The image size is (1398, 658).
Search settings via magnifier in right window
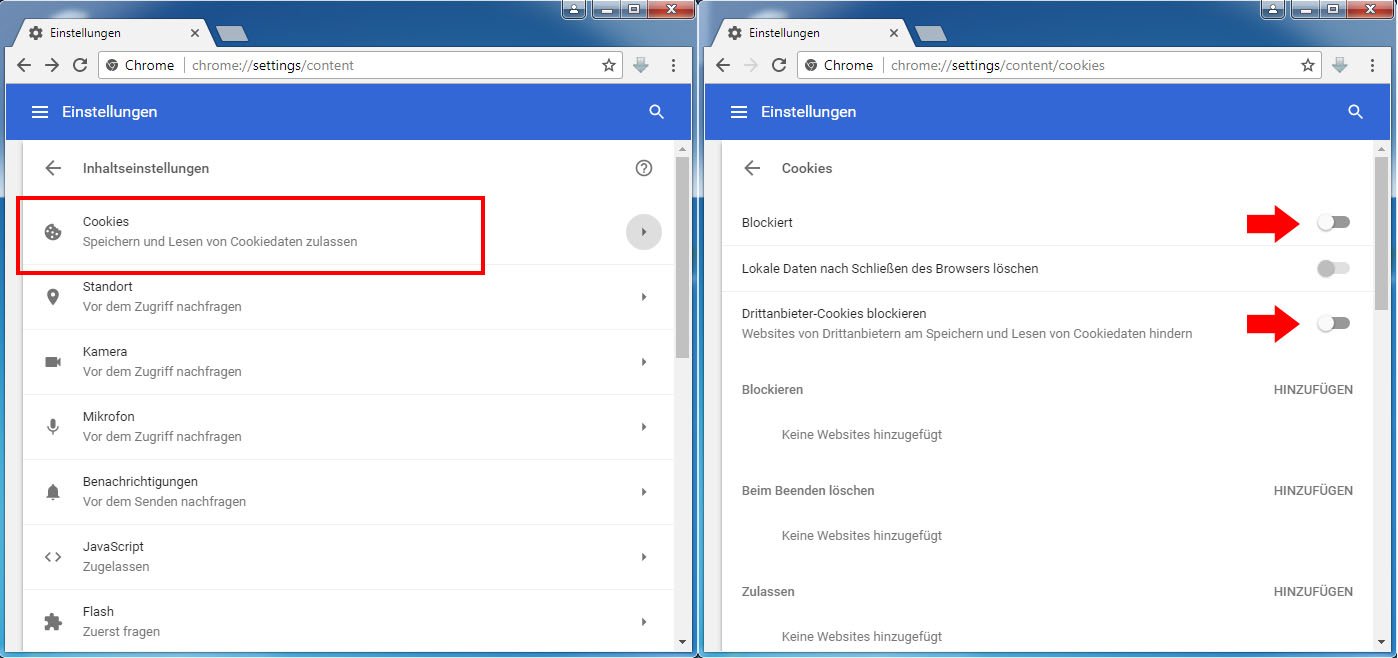1355,112
